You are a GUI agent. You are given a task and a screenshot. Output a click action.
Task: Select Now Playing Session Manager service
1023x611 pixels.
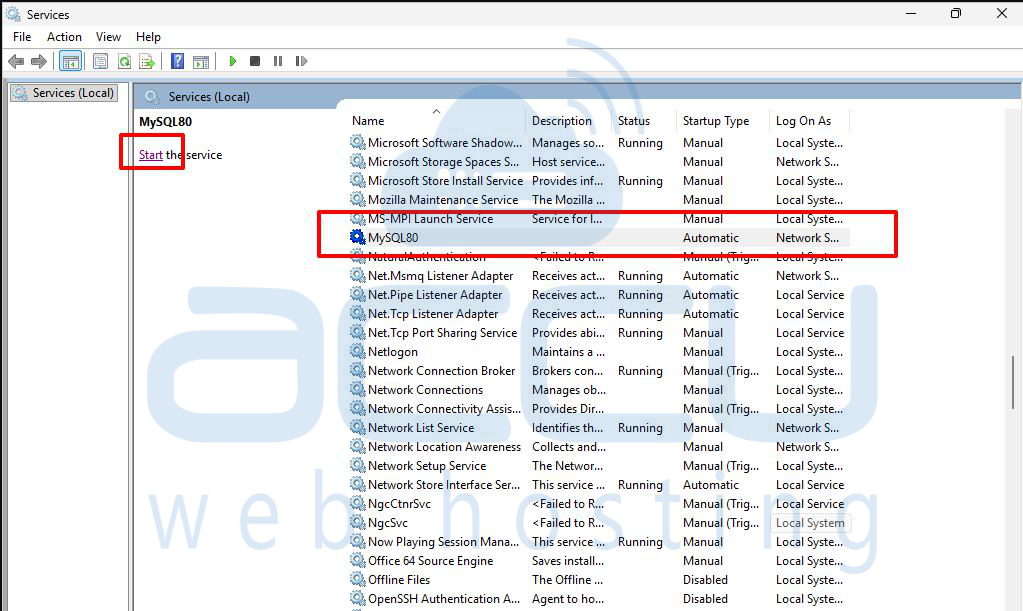click(x=444, y=542)
